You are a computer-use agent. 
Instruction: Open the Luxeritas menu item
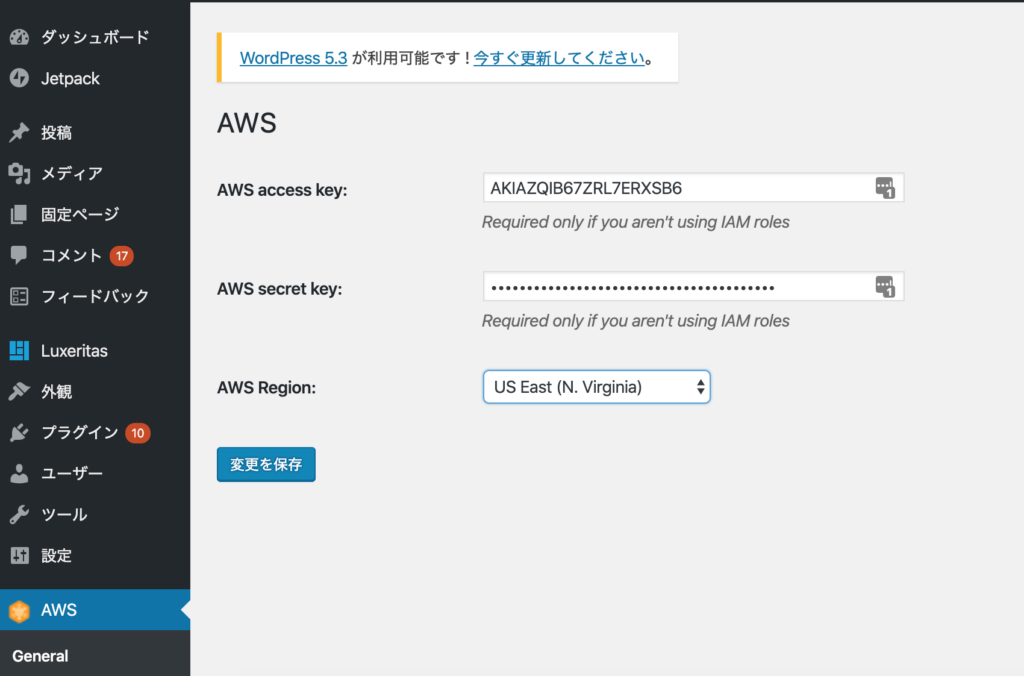pyautogui.click(x=95, y=351)
